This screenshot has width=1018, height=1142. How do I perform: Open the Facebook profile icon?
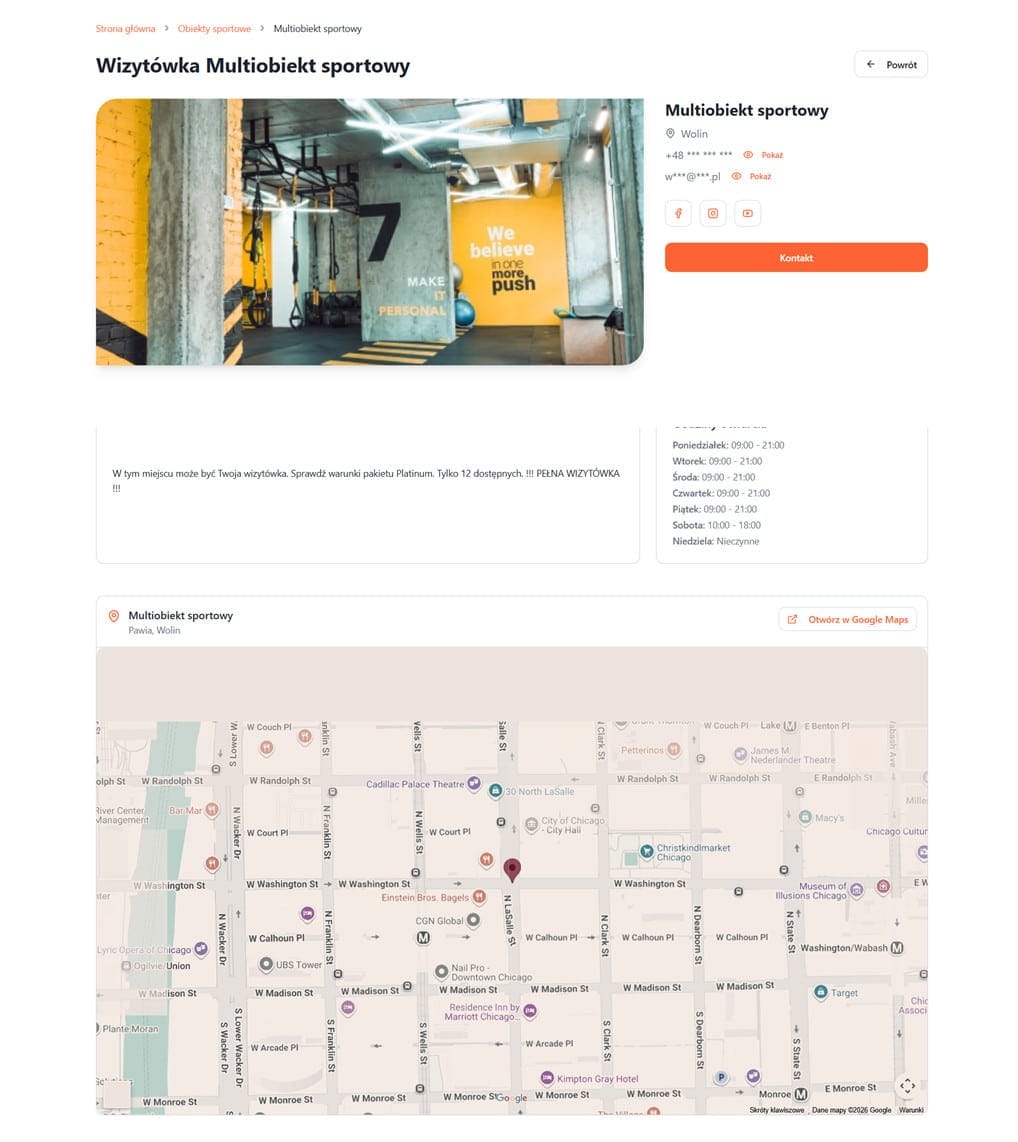[678, 213]
